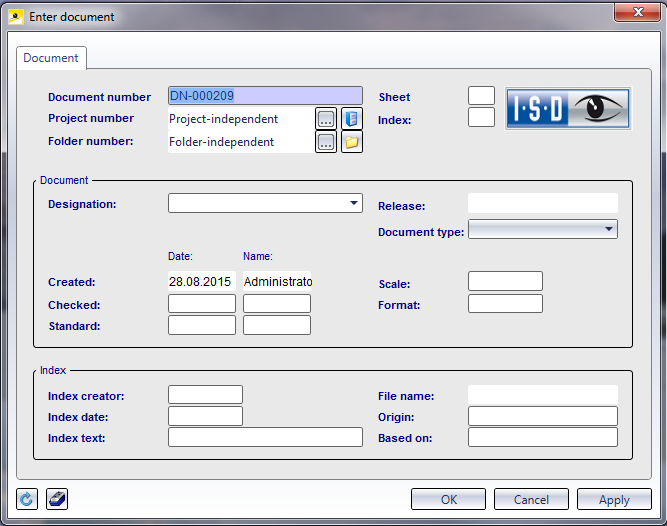
Task: Click the yellow folder icon
Action: [352, 142]
